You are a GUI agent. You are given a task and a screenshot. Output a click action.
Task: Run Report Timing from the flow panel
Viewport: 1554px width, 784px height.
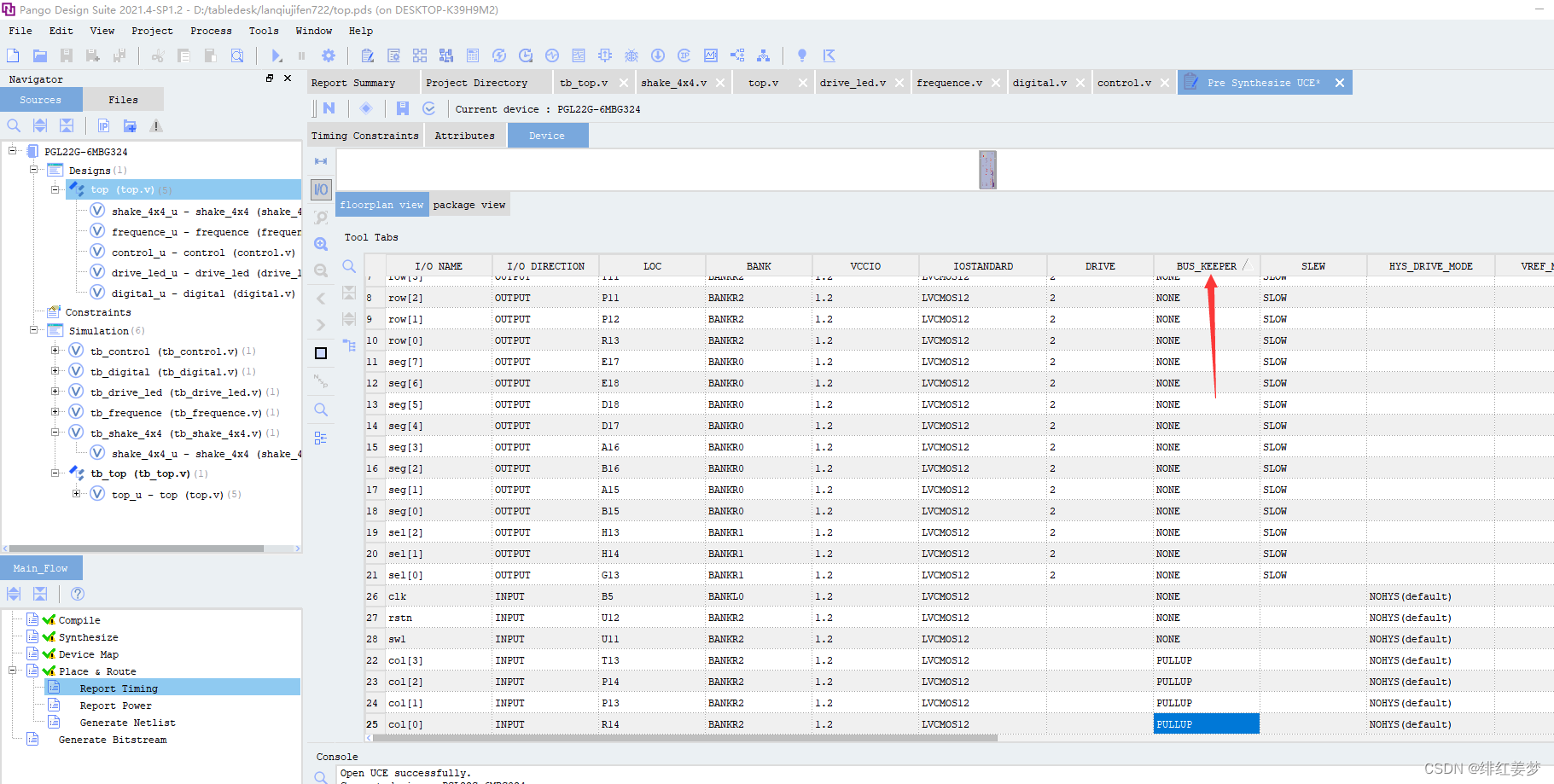point(117,688)
